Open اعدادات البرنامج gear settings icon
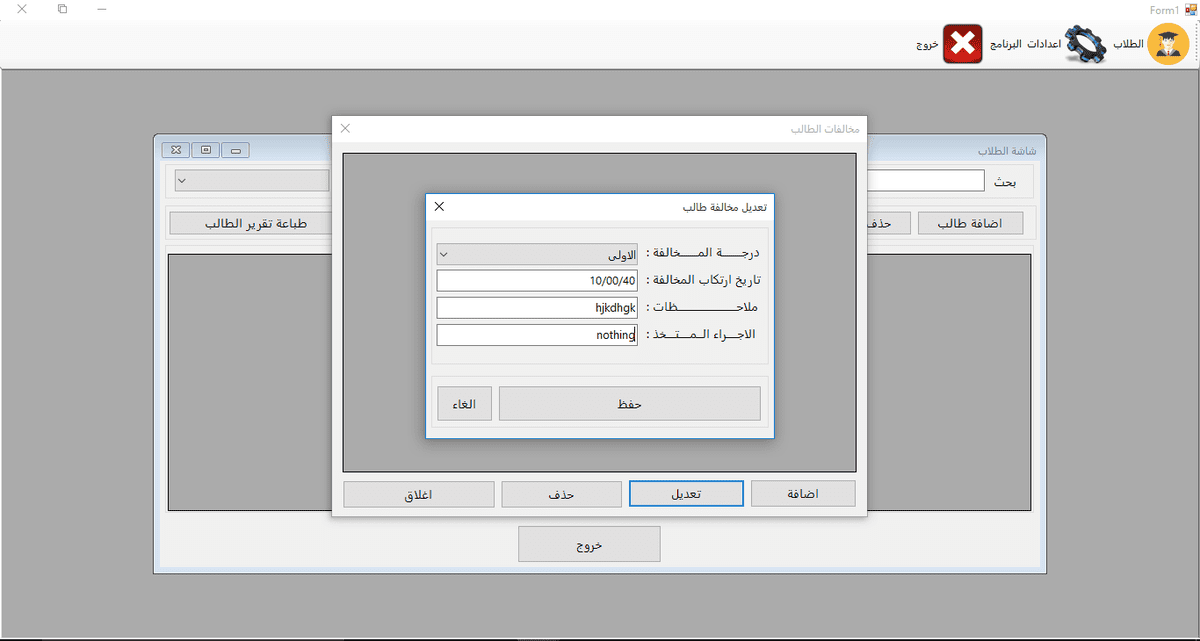Image resolution: width=1200 pixels, height=641 pixels. tap(1085, 45)
